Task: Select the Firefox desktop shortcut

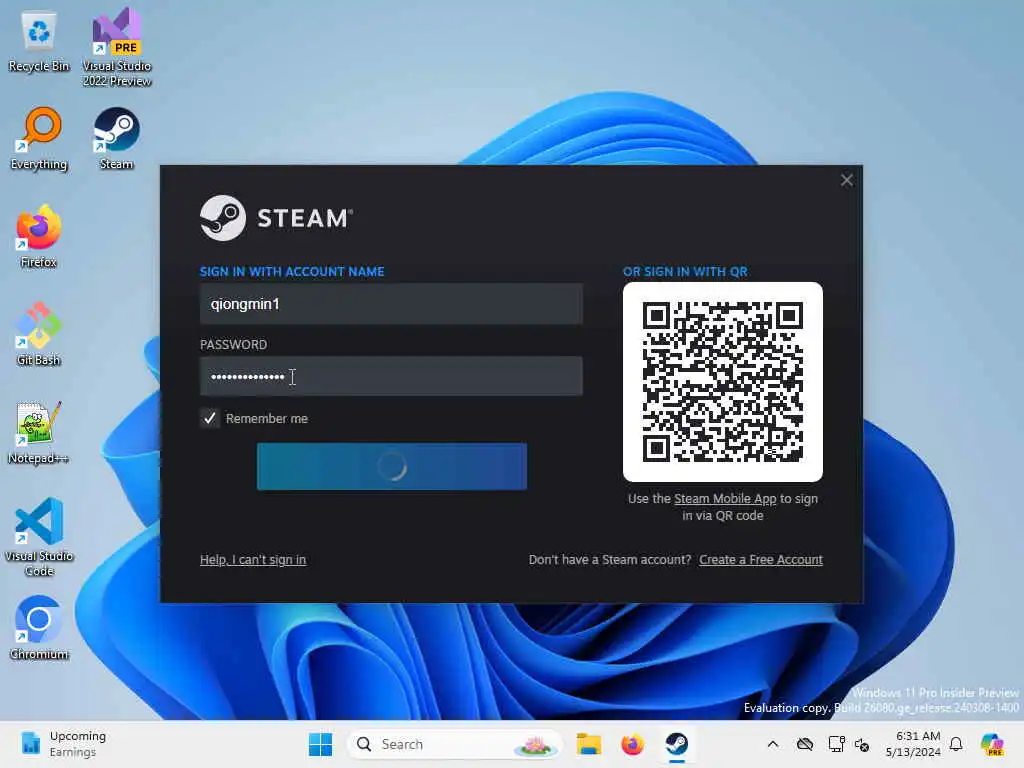Action: [39, 236]
